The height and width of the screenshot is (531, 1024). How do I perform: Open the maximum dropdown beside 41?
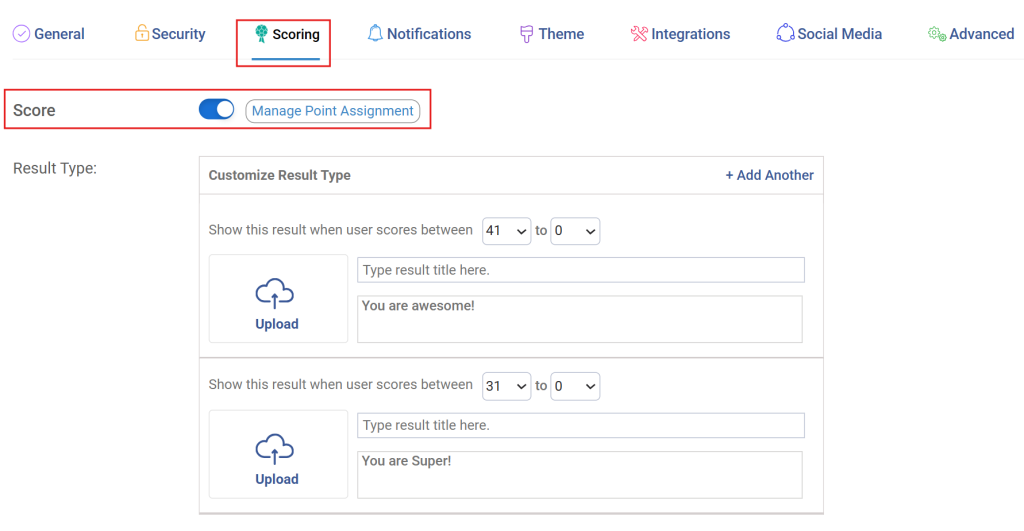point(575,231)
